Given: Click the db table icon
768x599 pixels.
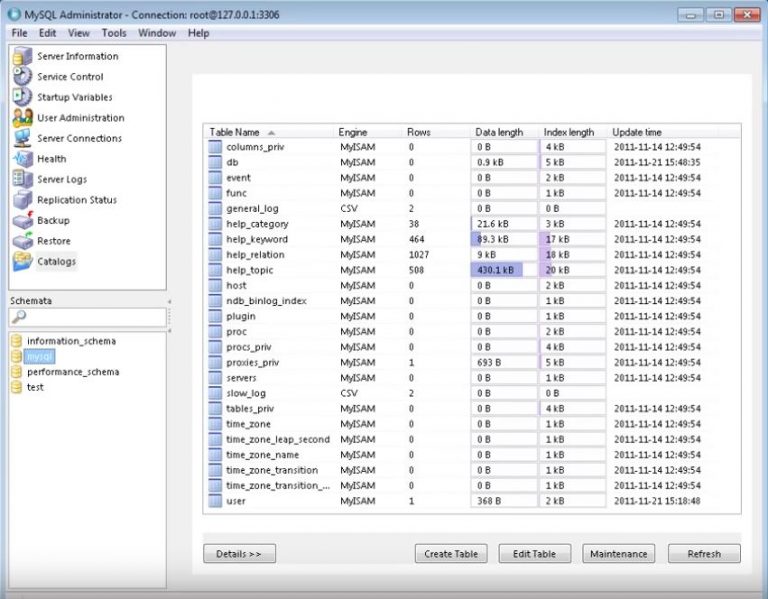Looking at the screenshot, I should coord(215,162).
